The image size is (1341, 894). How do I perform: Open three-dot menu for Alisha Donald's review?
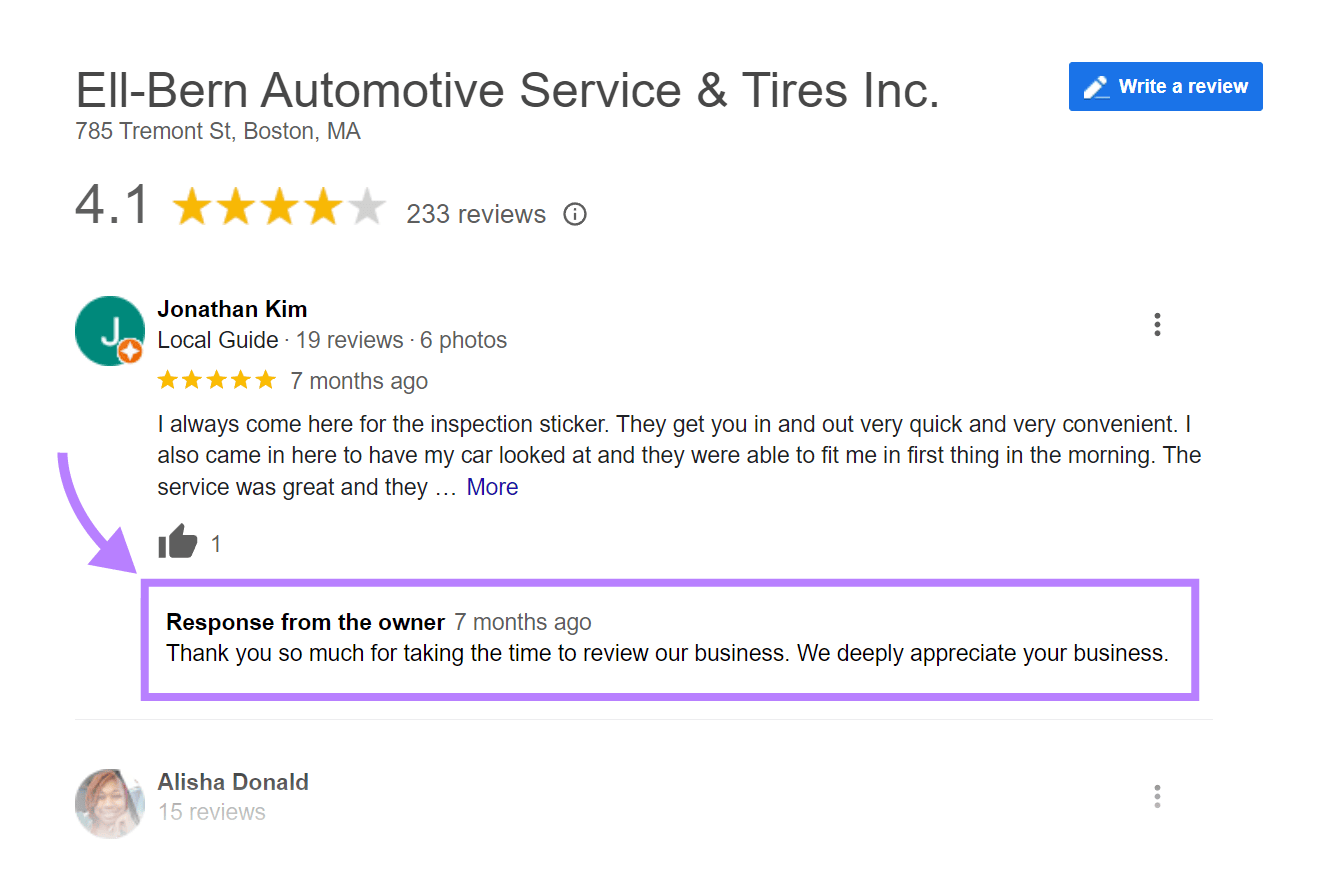(x=1157, y=796)
